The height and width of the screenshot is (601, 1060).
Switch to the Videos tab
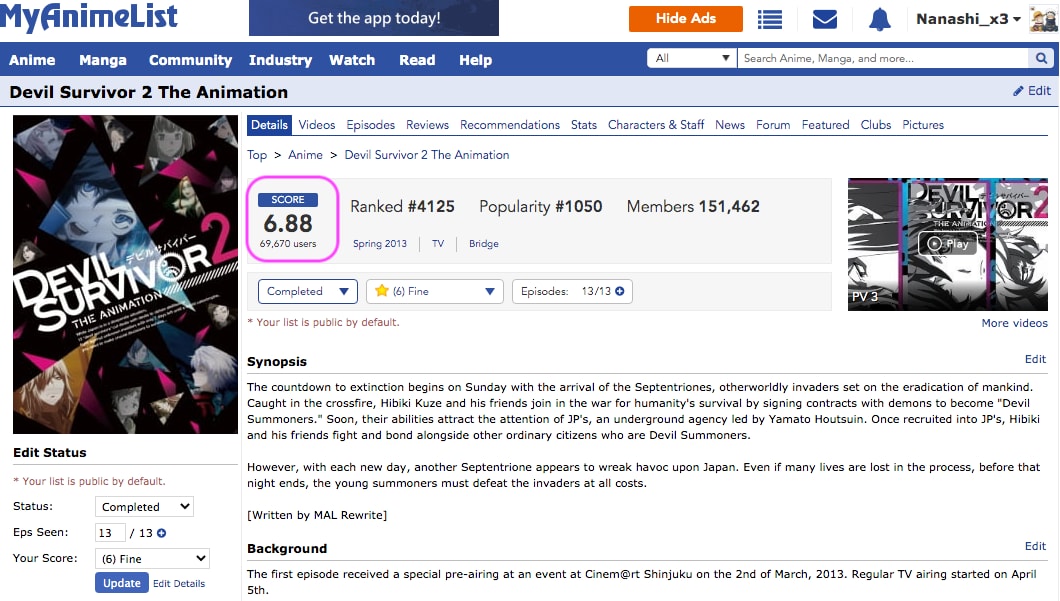[317, 125]
